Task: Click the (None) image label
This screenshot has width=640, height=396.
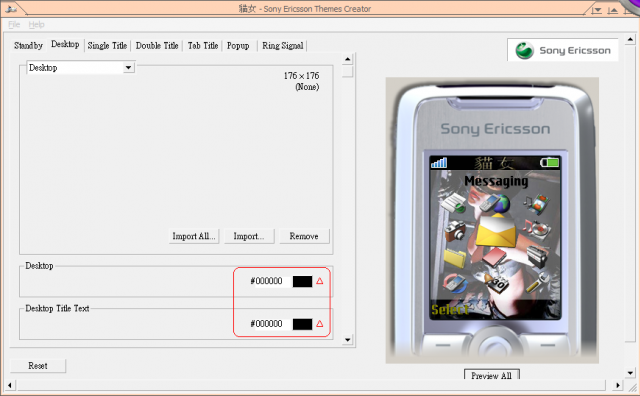Action: coord(307,87)
